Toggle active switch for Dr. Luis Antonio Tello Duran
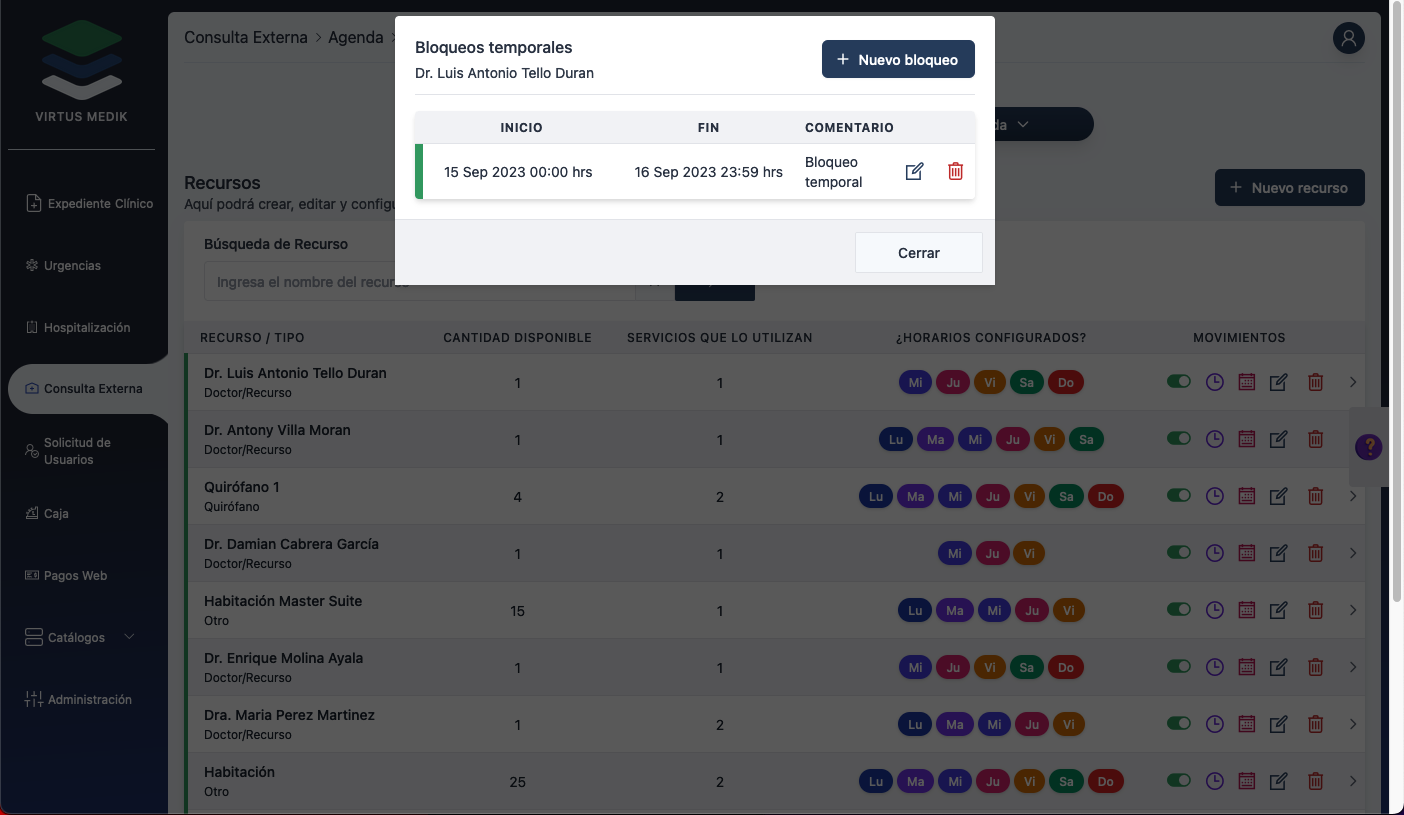This screenshot has height=815, width=1404. [1179, 381]
